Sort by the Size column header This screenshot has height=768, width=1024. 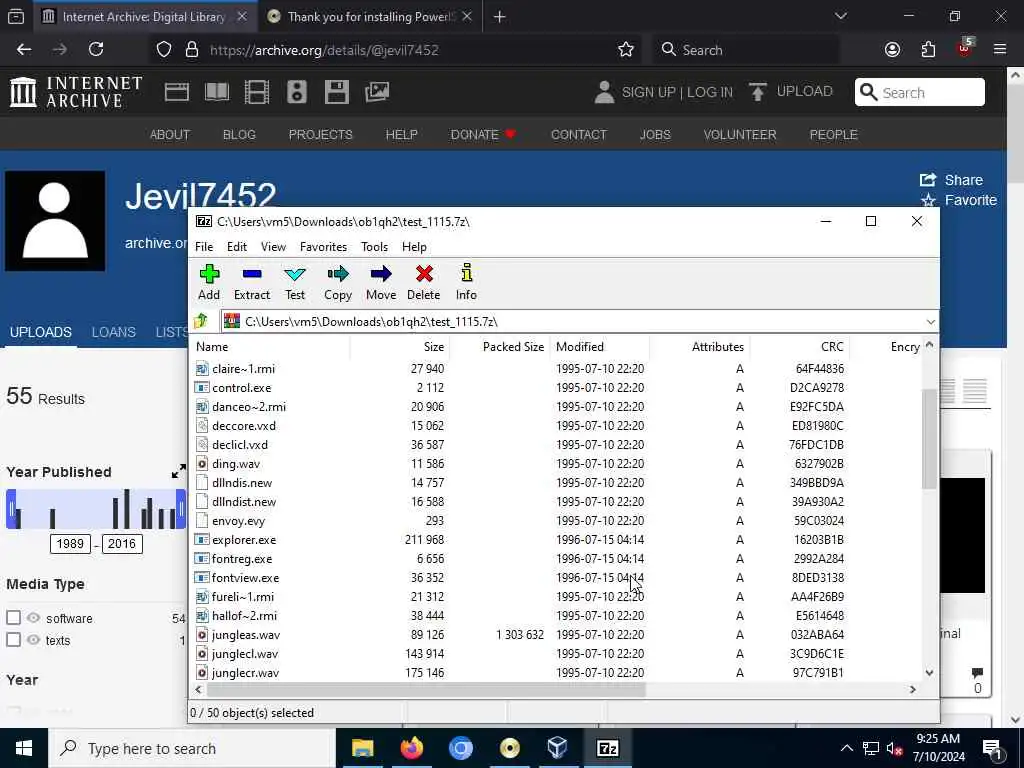(400, 347)
